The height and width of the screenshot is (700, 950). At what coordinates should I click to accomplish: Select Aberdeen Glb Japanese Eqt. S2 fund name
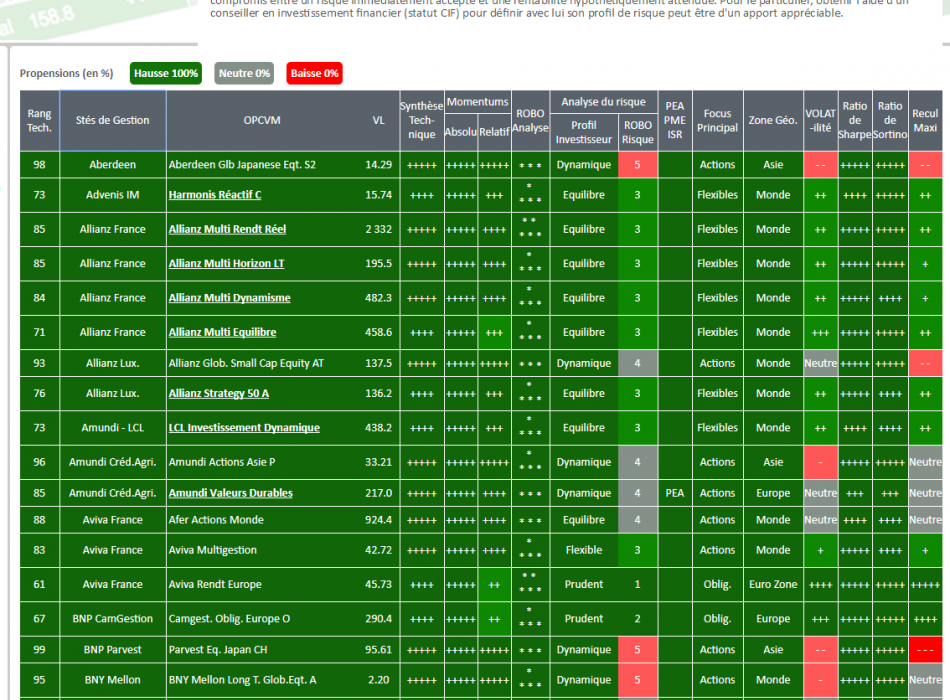(x=242, y=165)
